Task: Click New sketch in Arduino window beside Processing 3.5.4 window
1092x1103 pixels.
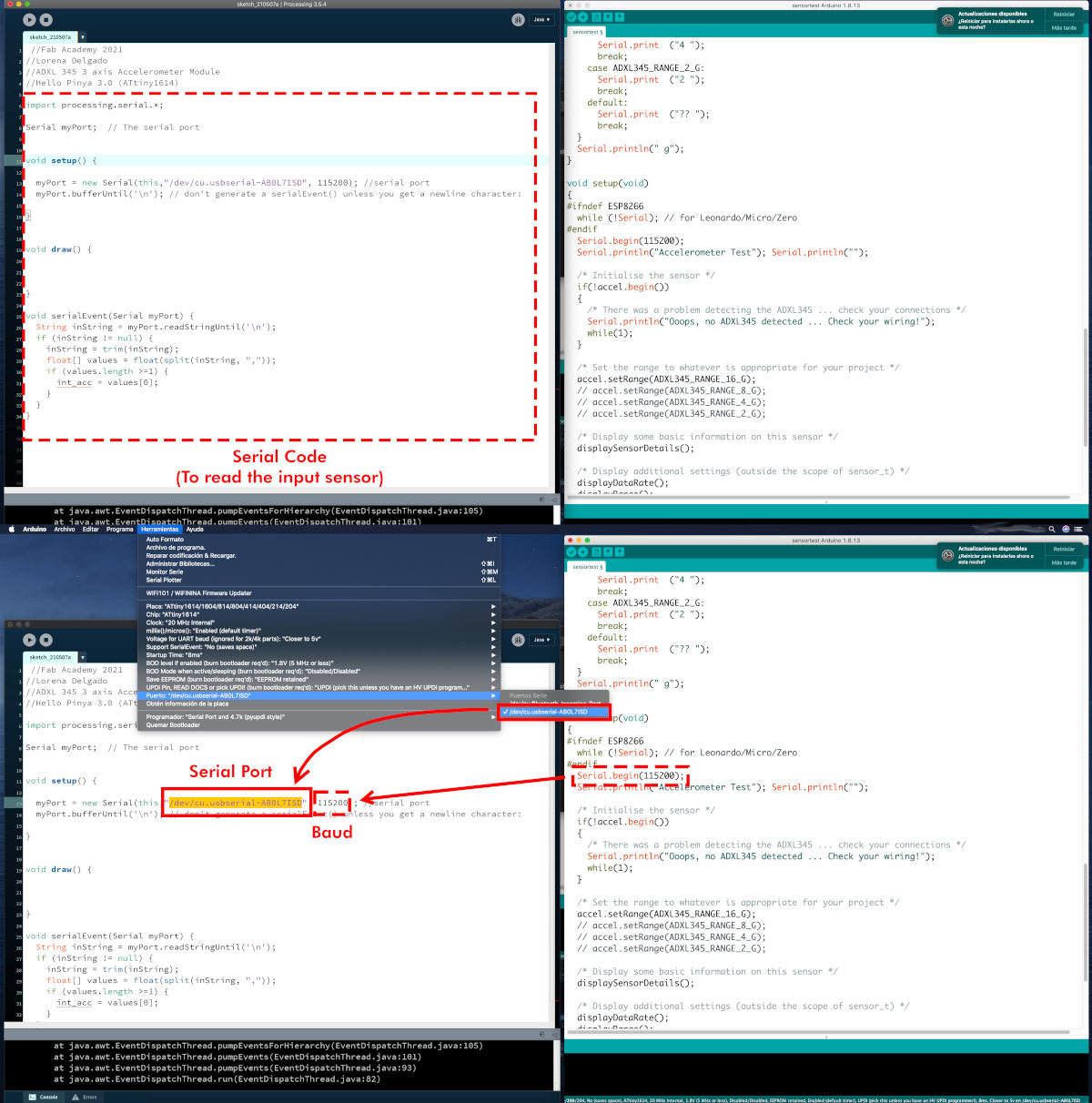Action: (596, 17)
